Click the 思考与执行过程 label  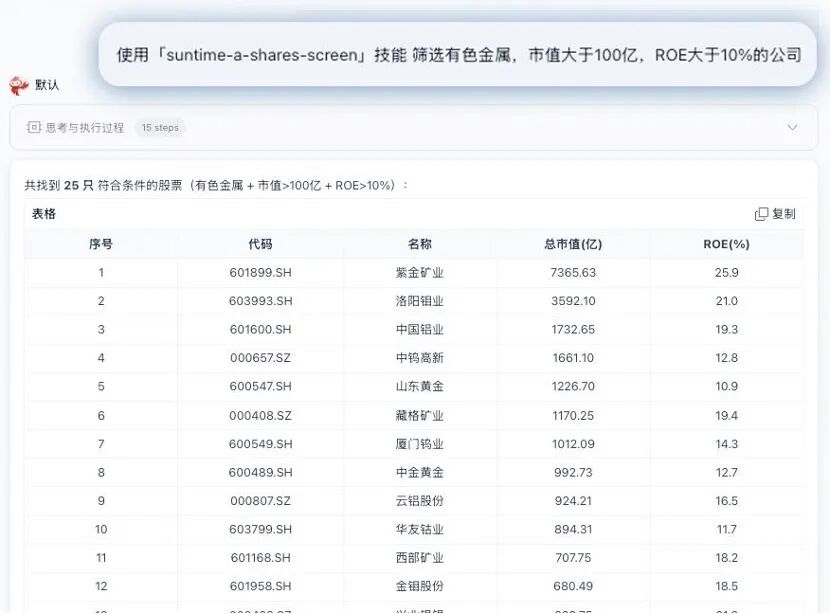85,128
